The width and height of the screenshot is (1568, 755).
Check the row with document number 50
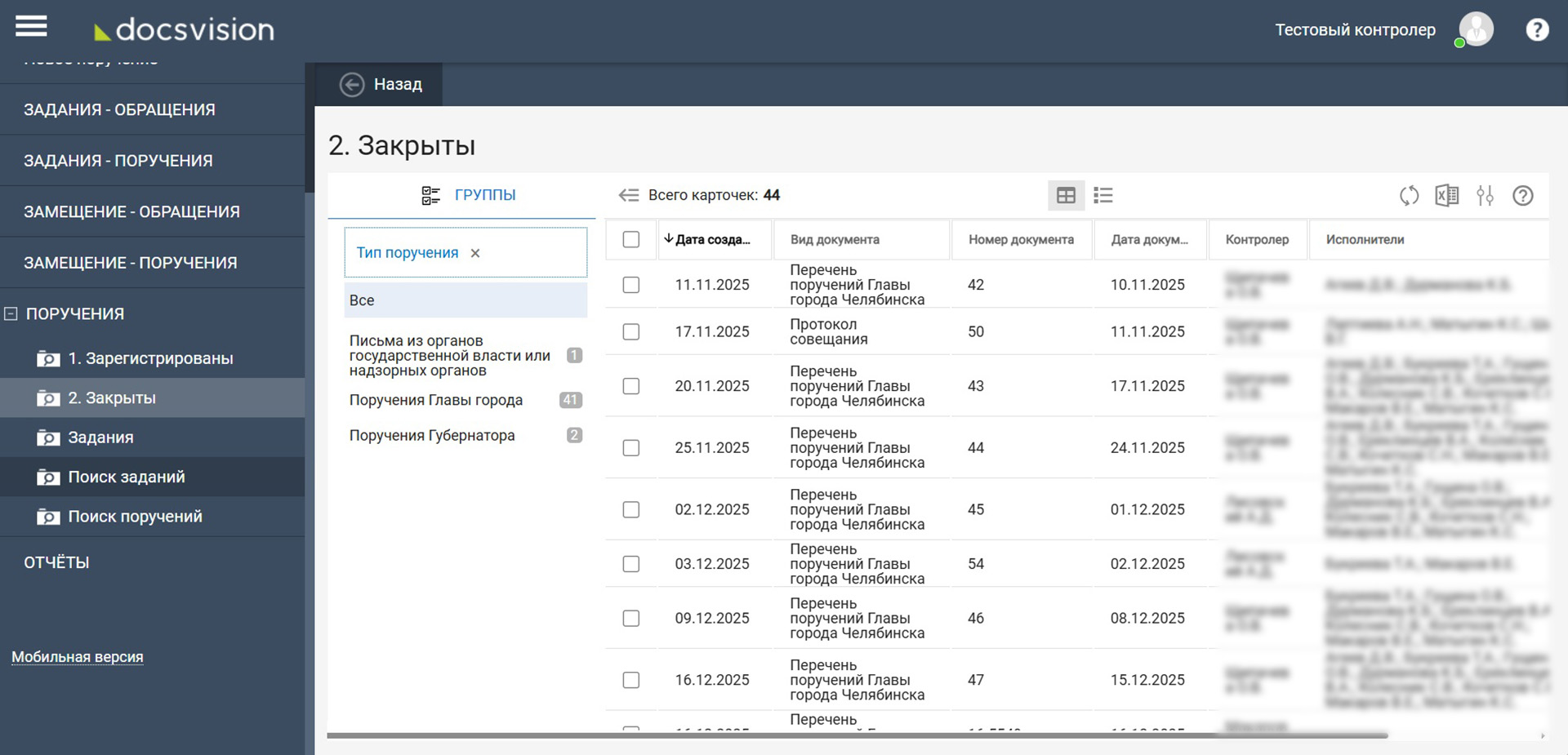(x=631, y=331)
